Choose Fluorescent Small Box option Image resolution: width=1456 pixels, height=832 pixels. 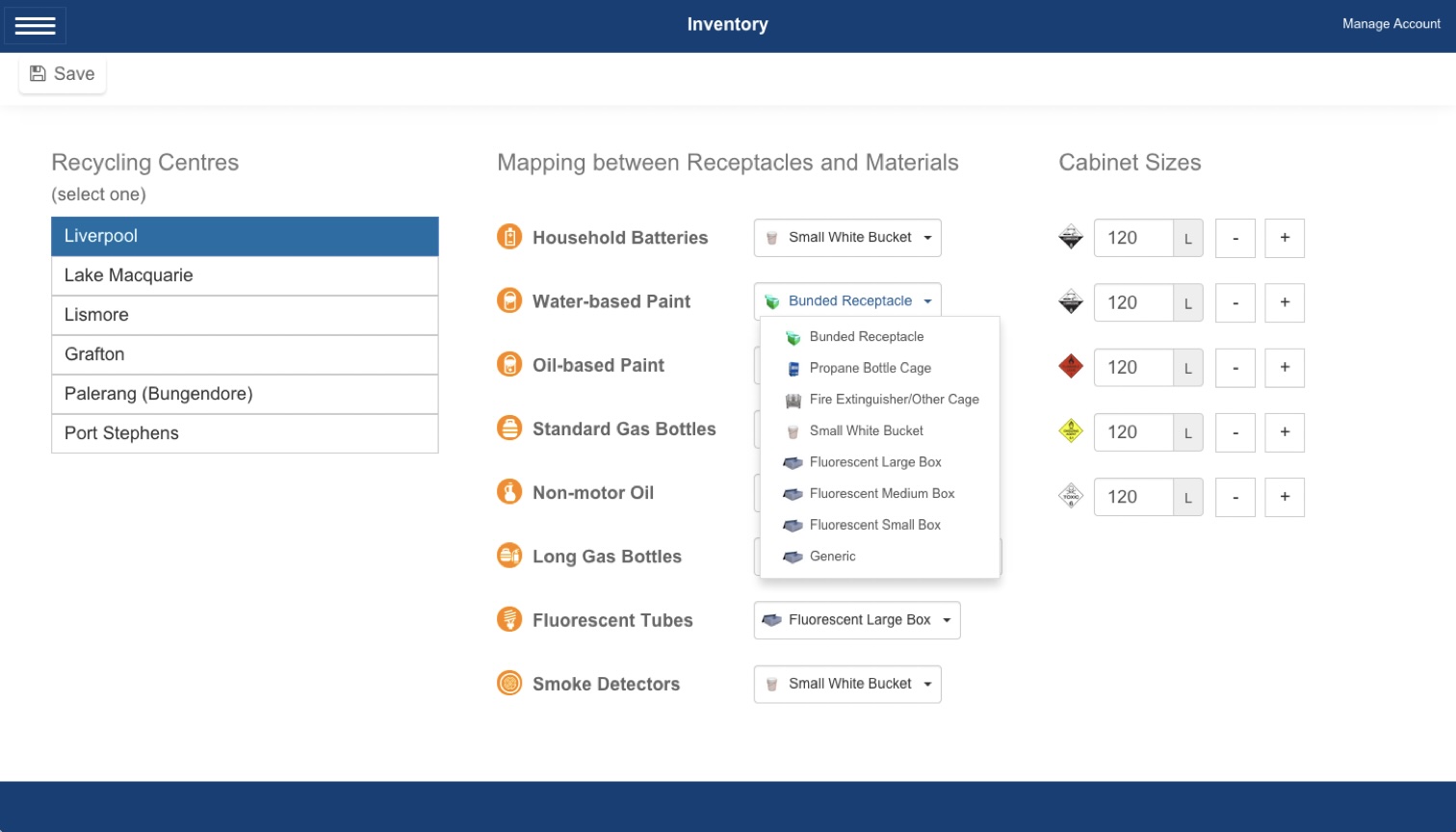point(880,525)
